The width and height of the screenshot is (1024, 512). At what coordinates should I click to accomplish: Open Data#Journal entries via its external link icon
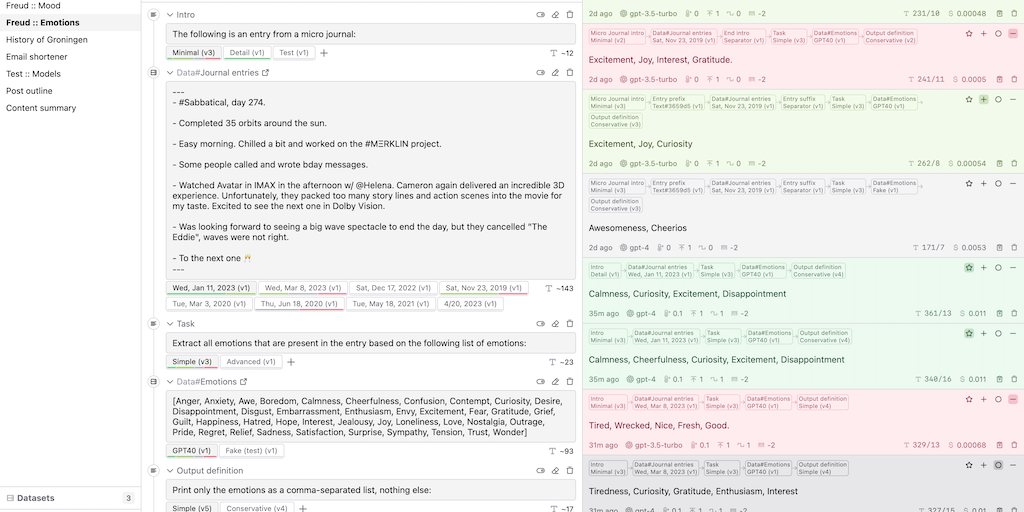click(265, 72)
